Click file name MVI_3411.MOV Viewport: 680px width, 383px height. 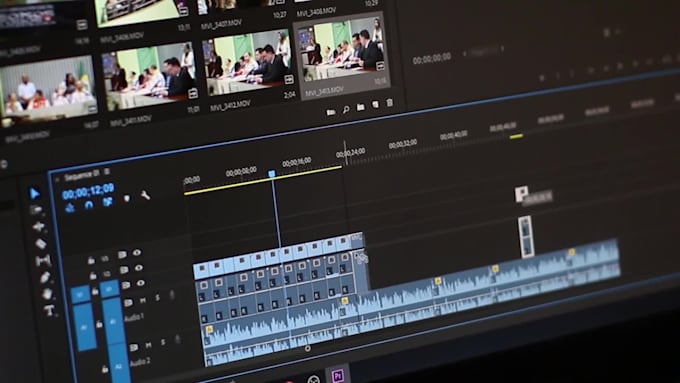point(131,121)
